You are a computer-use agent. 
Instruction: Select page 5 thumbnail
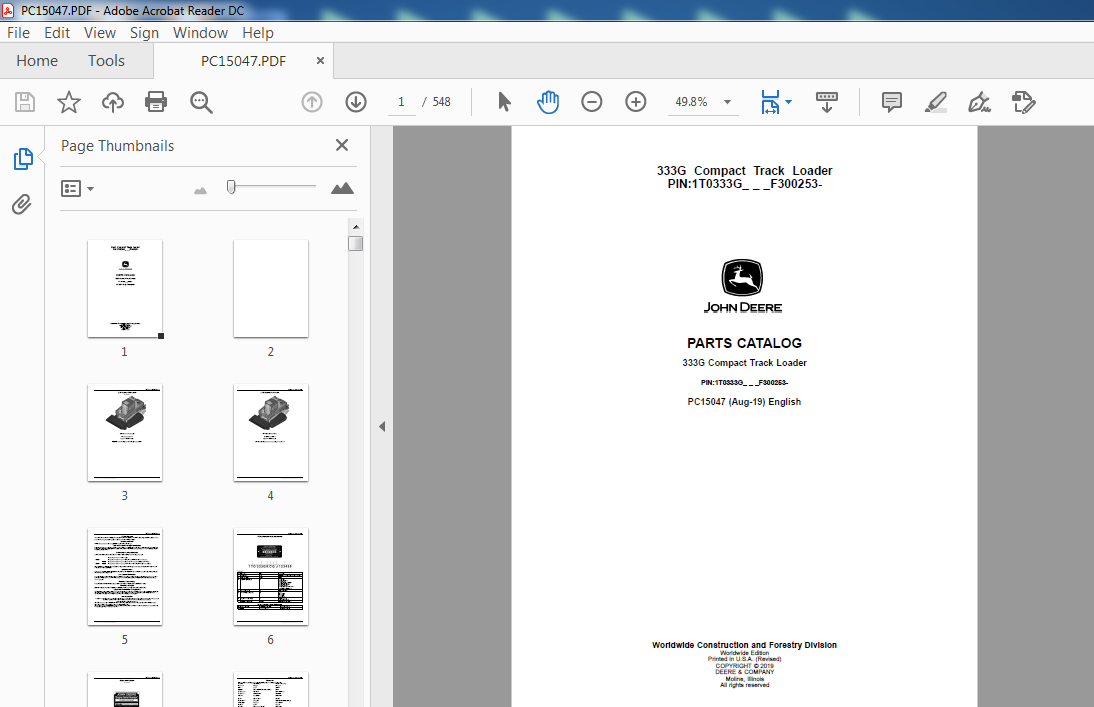[x=125, y=576]
